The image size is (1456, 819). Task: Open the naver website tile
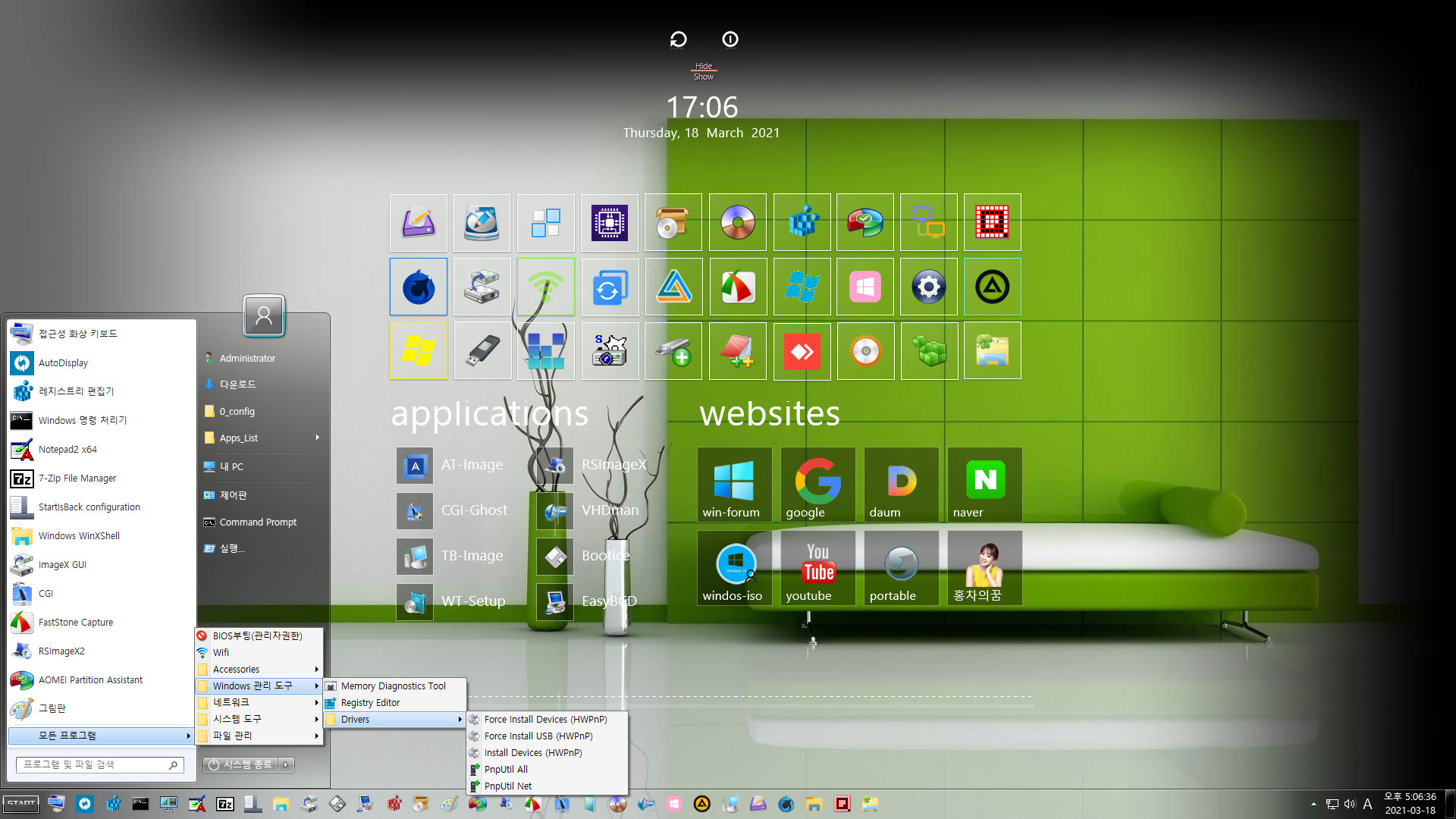click(x=984, y=484)
